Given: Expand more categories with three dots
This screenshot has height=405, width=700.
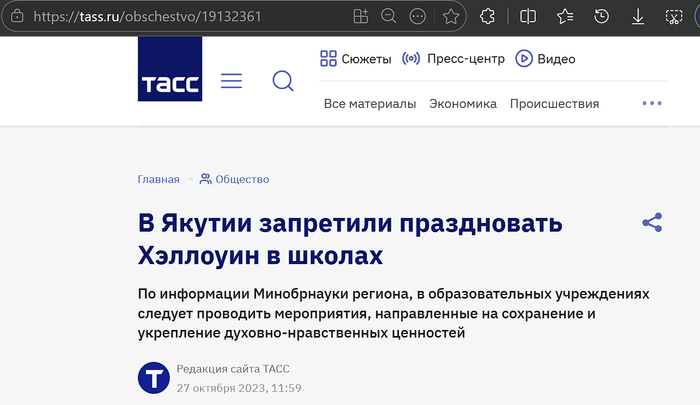Looking at the screenshot, I should point(652,104).
